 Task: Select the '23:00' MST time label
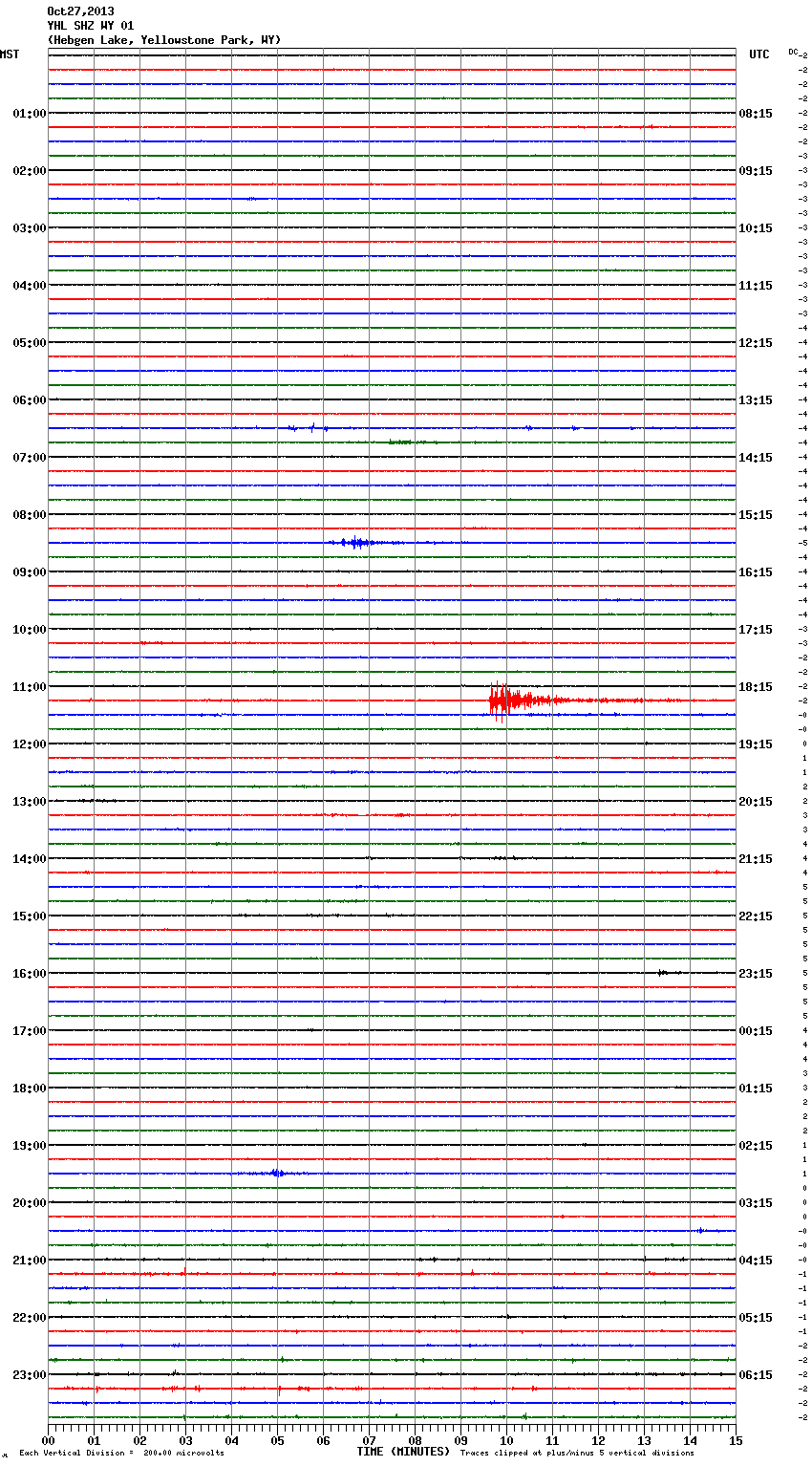click(x=29, y=1374)
